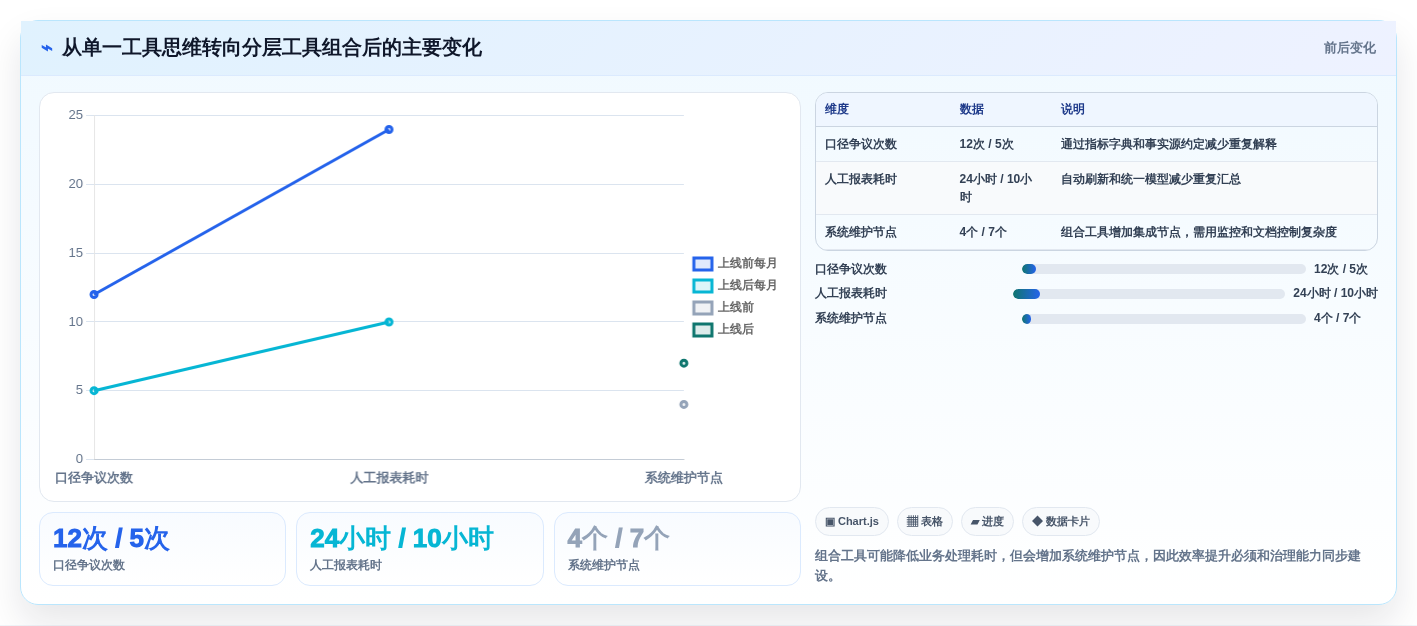Select the 24小时 / 10小时 stat card
The image size is (1417, 626).
click(420, 549)
